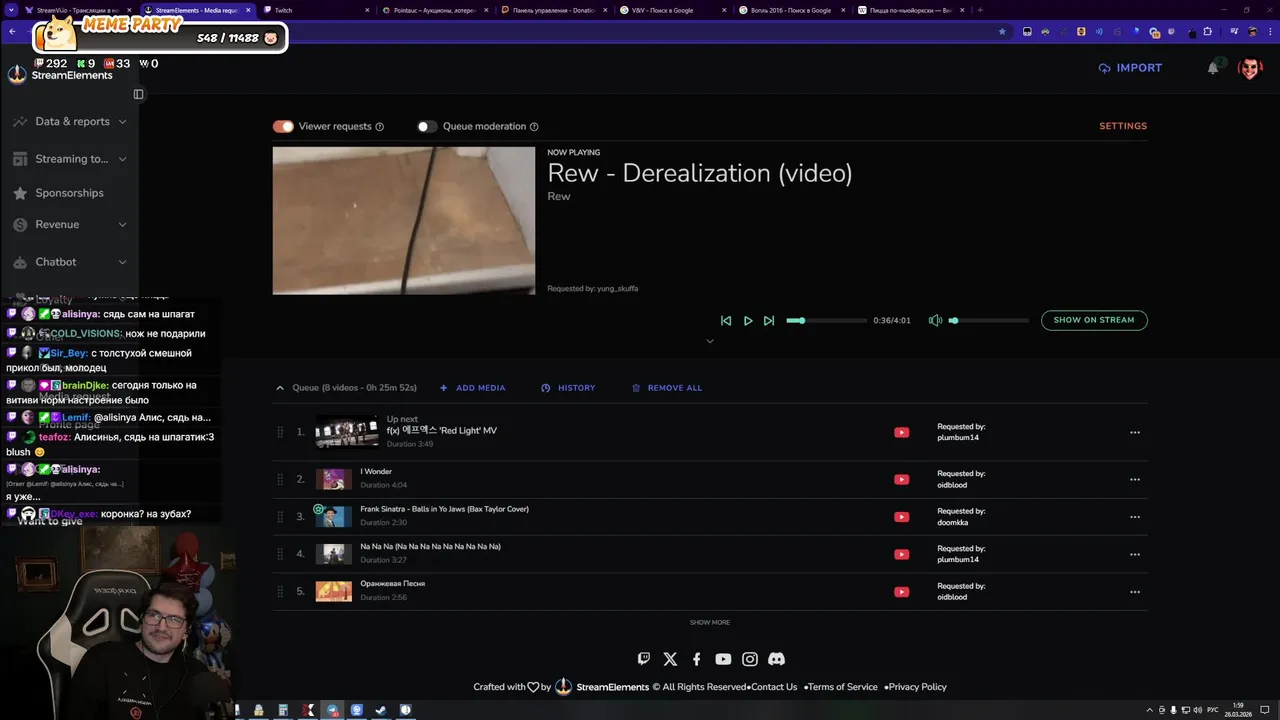Image resolution: width=1280 pixels, height=720 pixels.
Task: Open the Contact Us footer link
Action: click(x=774, y=687)
